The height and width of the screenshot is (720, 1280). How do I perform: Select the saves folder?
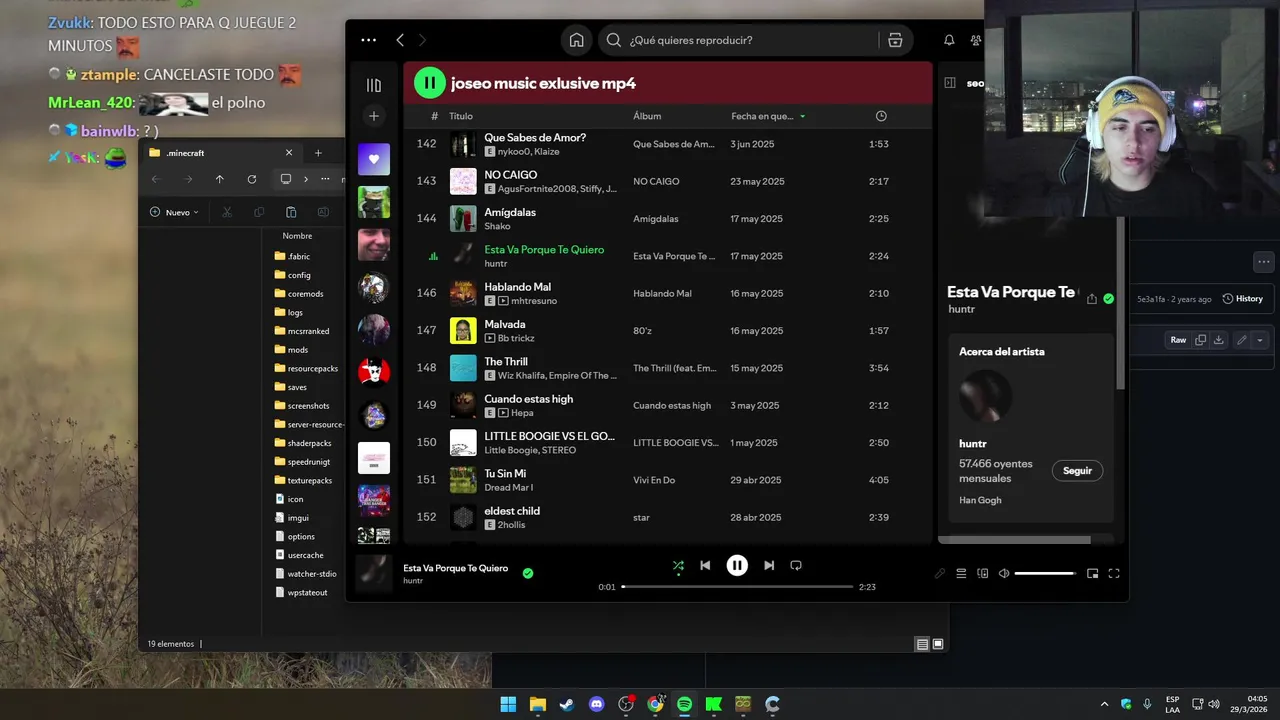(297, 387)
